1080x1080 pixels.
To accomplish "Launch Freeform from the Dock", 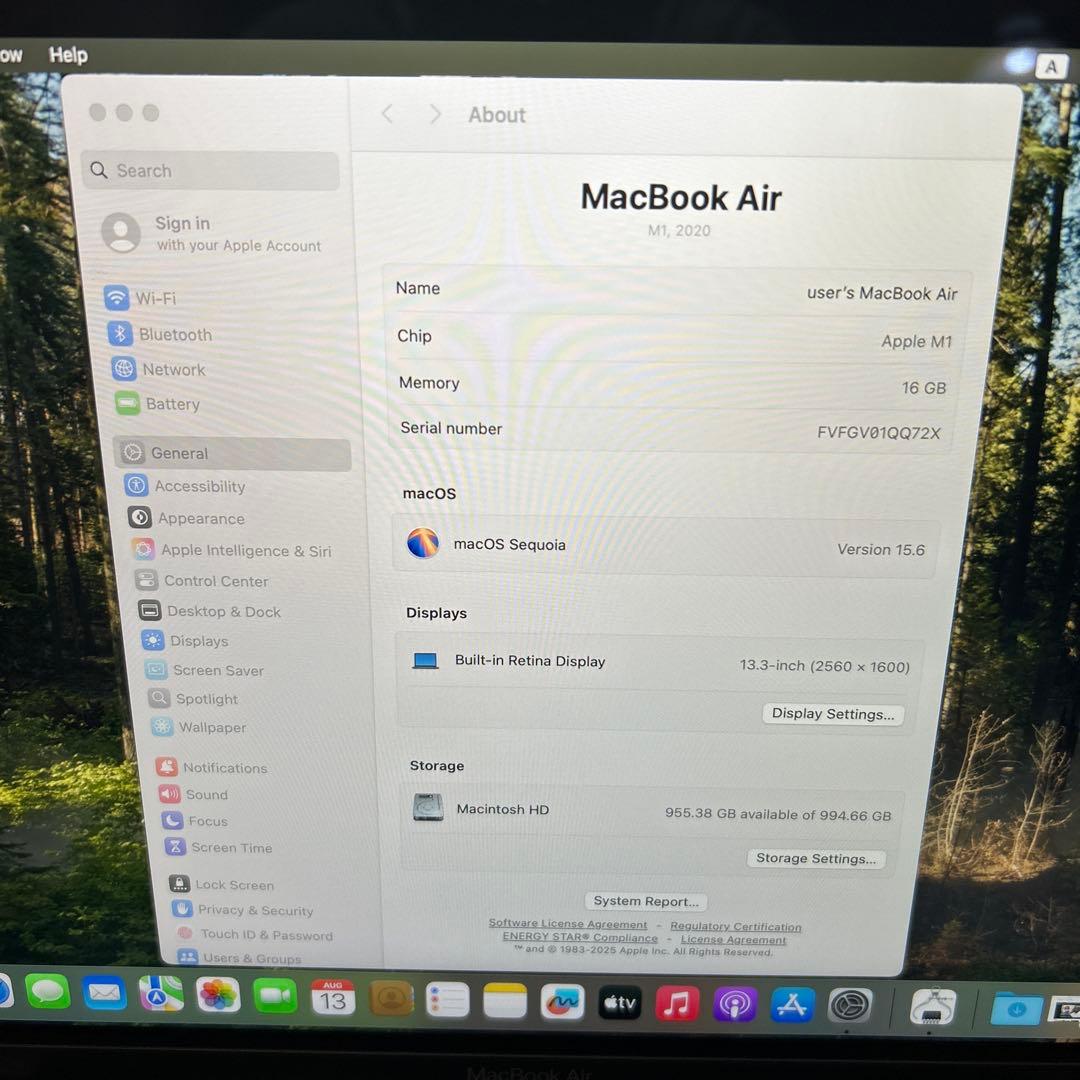I will [562, 1002].
